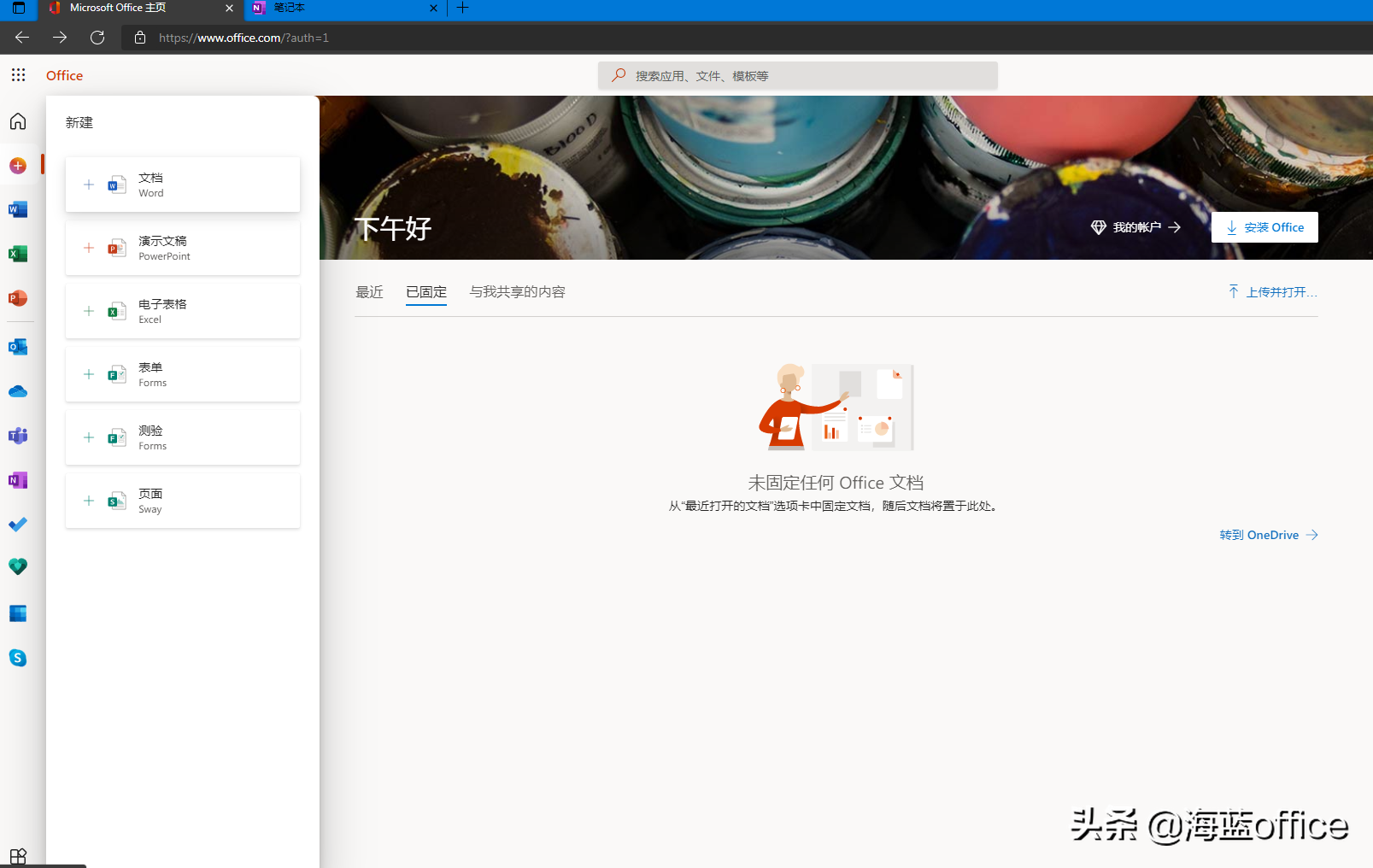Open Calendar blue square icon
Screen dimensions: 1373x868
coord(18,613)
